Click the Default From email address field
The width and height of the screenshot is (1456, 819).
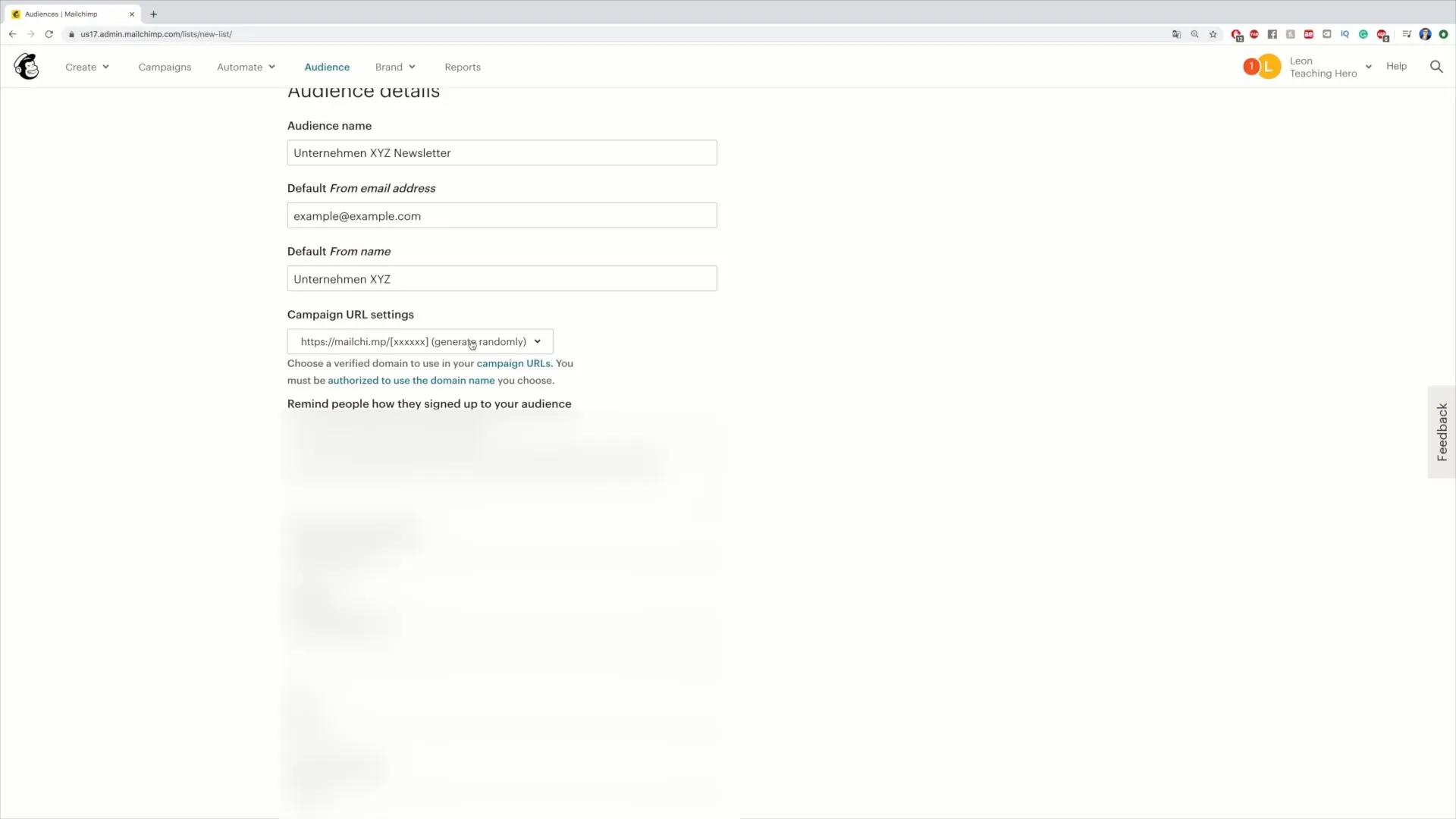[x=501, y=215]
